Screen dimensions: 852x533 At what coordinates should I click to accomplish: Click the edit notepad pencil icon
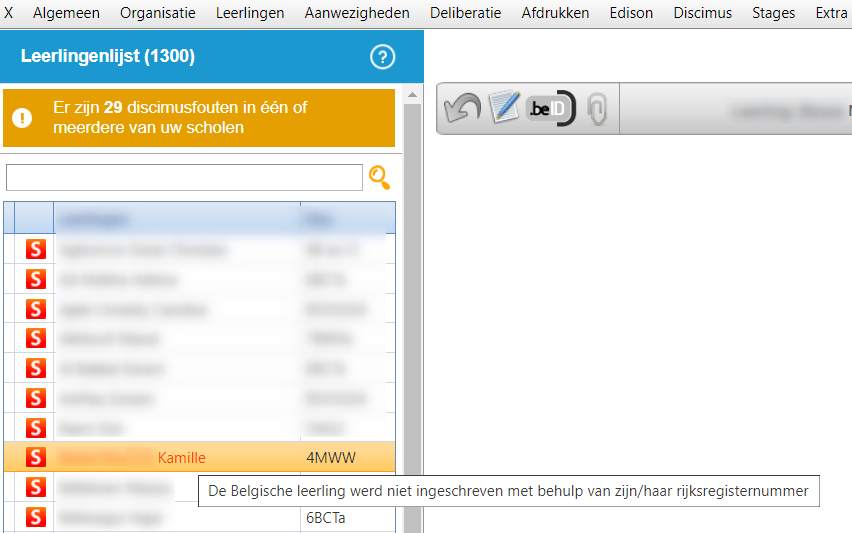(505, 108)
